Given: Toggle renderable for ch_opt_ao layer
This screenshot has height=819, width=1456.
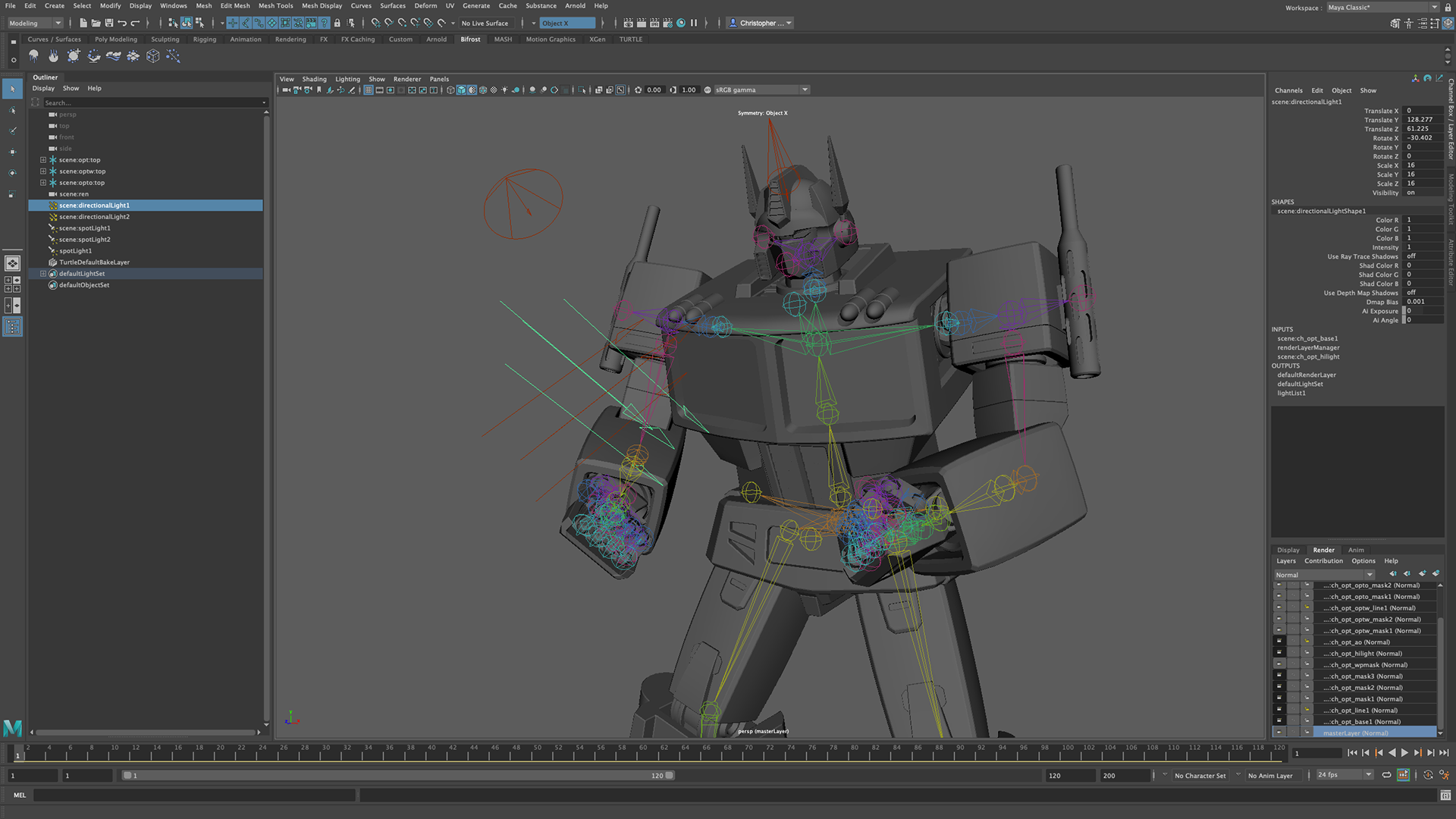Looking at the screenshot, I should (x=1279, y=642).
